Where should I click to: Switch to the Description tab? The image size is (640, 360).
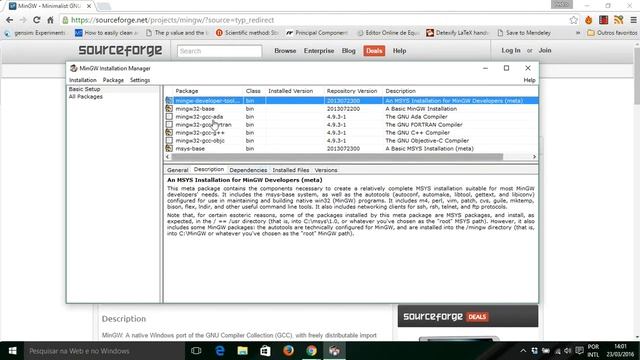tap(209, 169)
